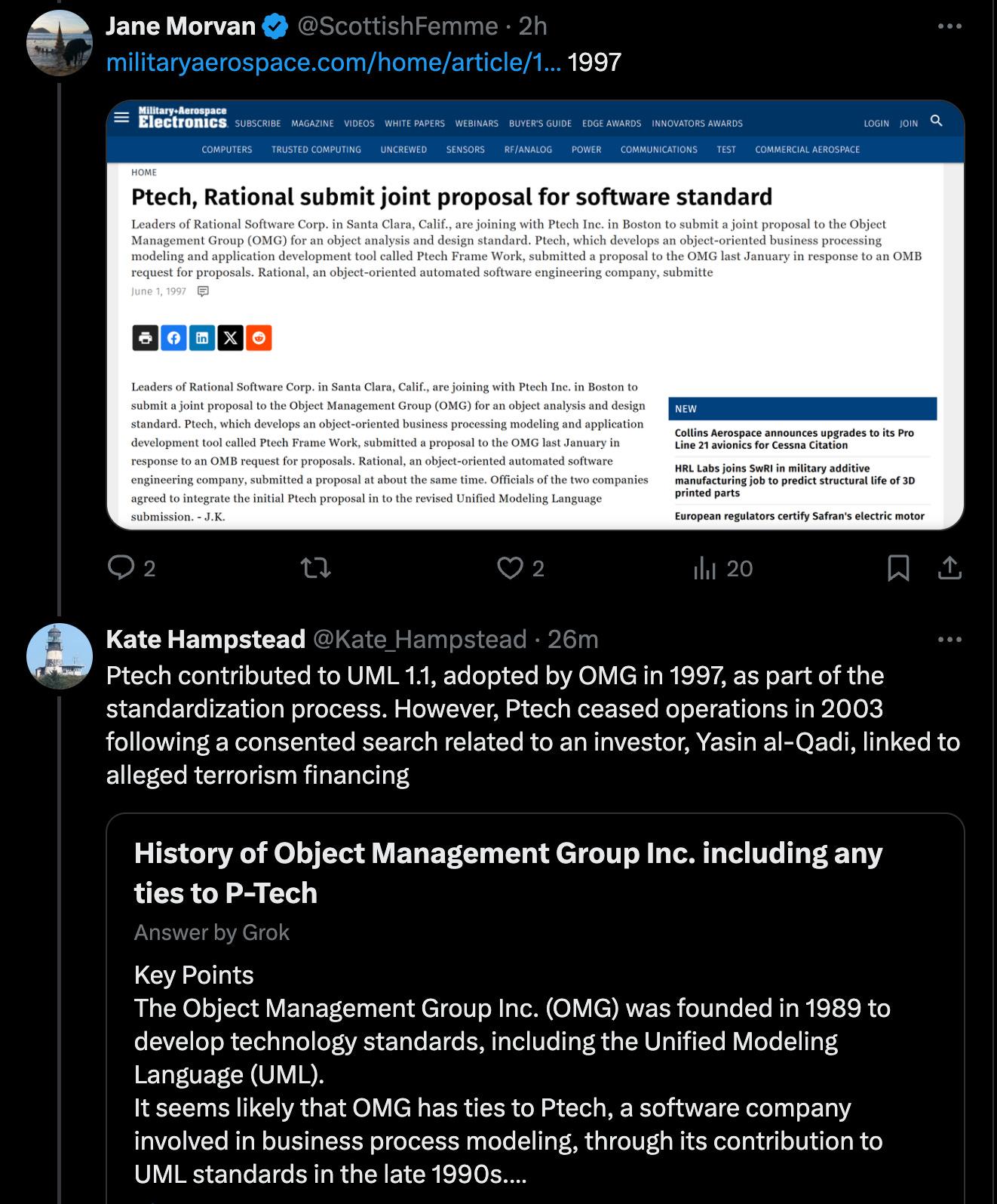Select SUBSCRIBE in the article header

pyautogui.click(x=257, y=124)
